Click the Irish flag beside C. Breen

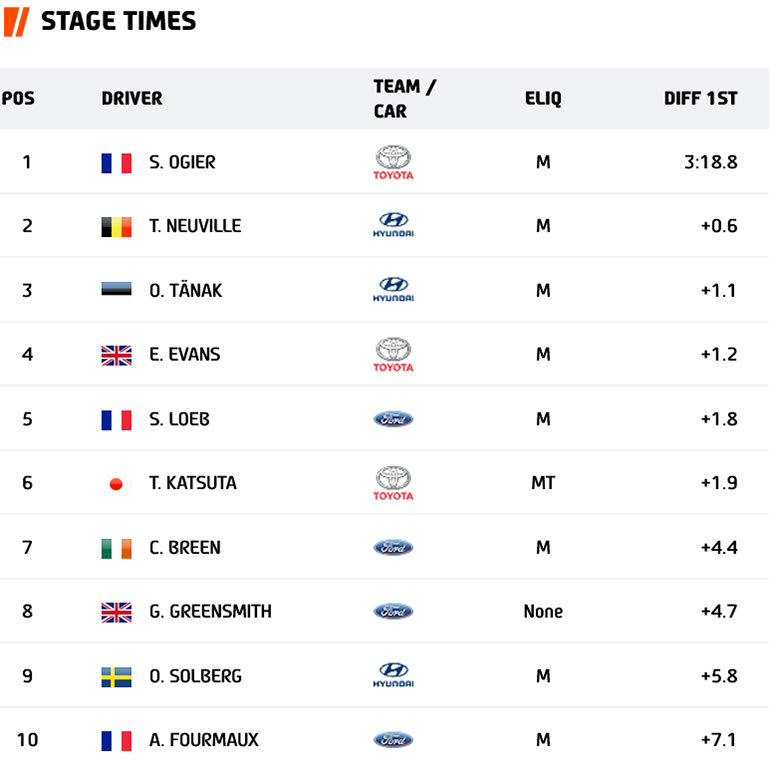click(116, 548)
